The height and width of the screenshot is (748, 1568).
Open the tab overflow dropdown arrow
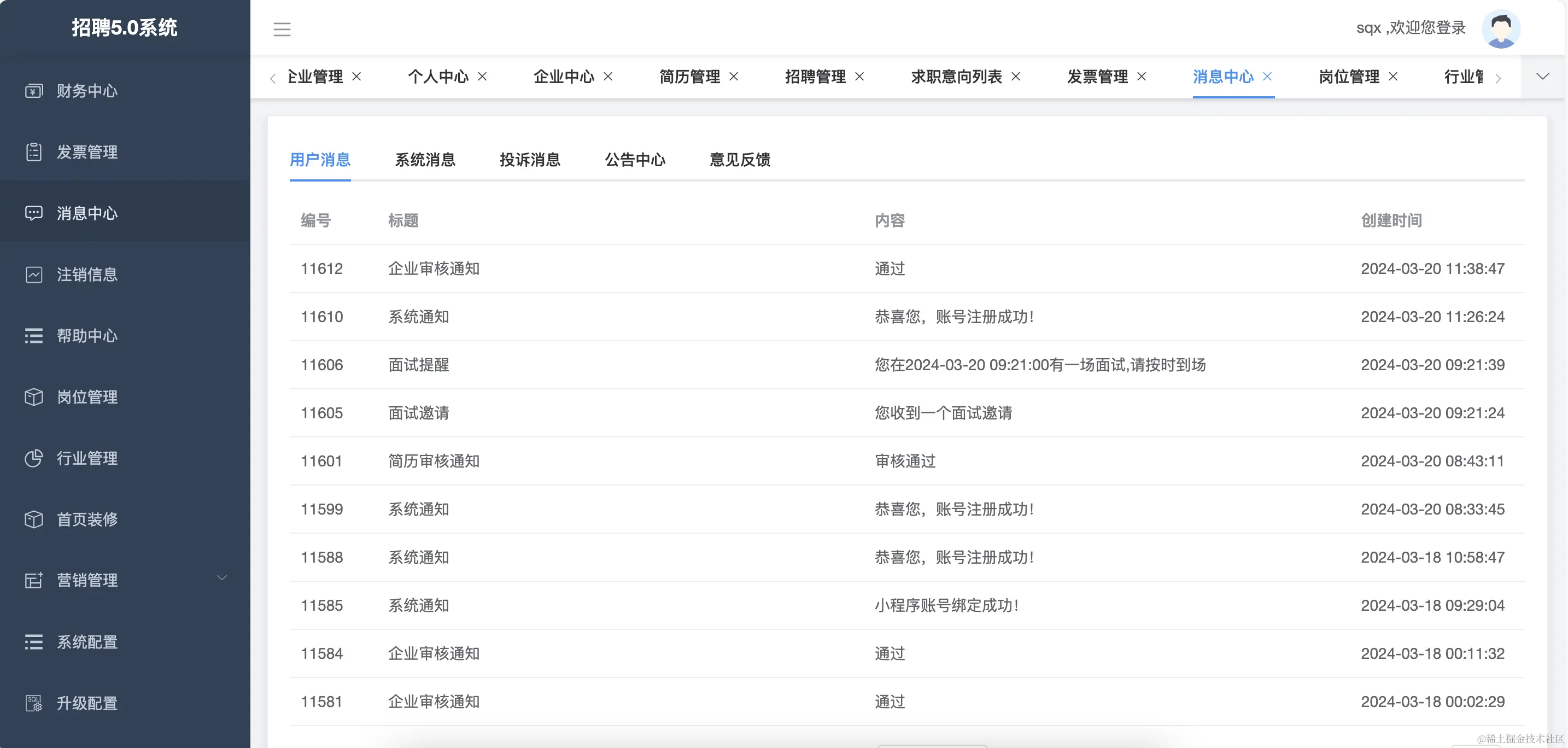(1542, 77)
